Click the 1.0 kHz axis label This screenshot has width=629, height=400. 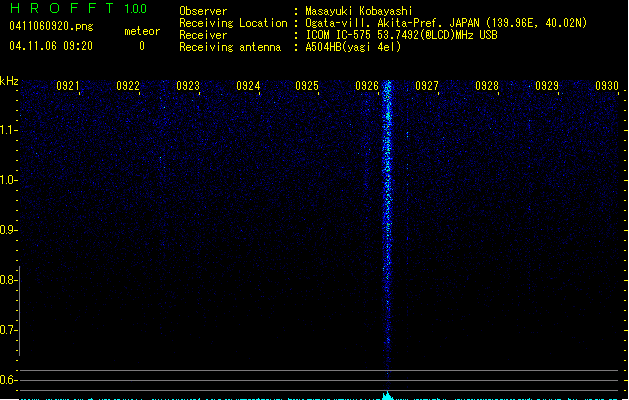click(x=8, y=180)
